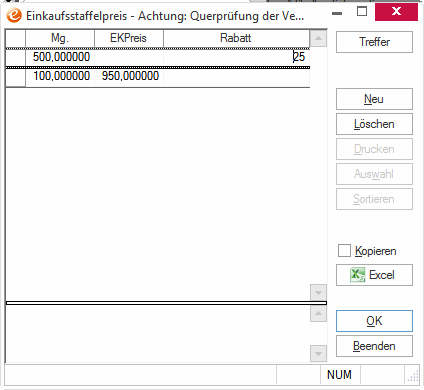Viewport: 424px width, 390px height.
Task: Click the select-all corner cell of table
Action: [x=16, y=38]
